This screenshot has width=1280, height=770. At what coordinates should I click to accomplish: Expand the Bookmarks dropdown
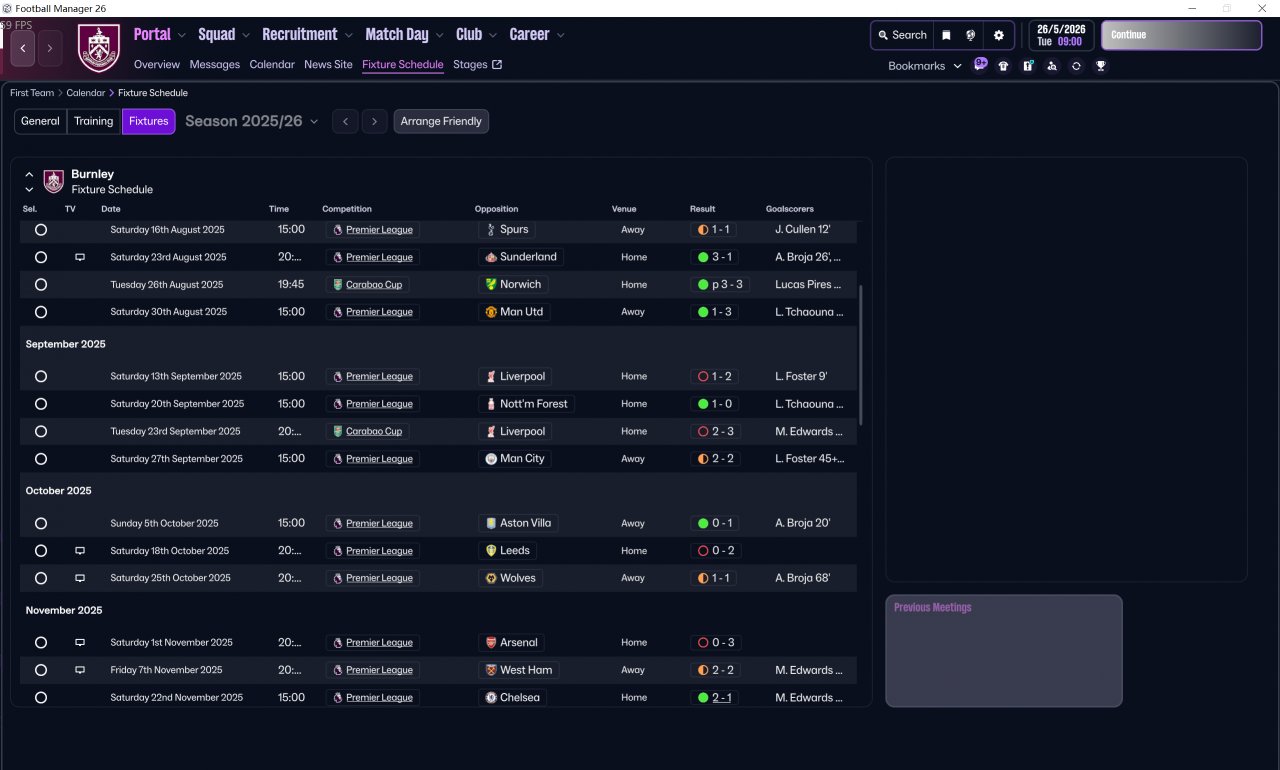pyautogui.click(x=924, y=66)
